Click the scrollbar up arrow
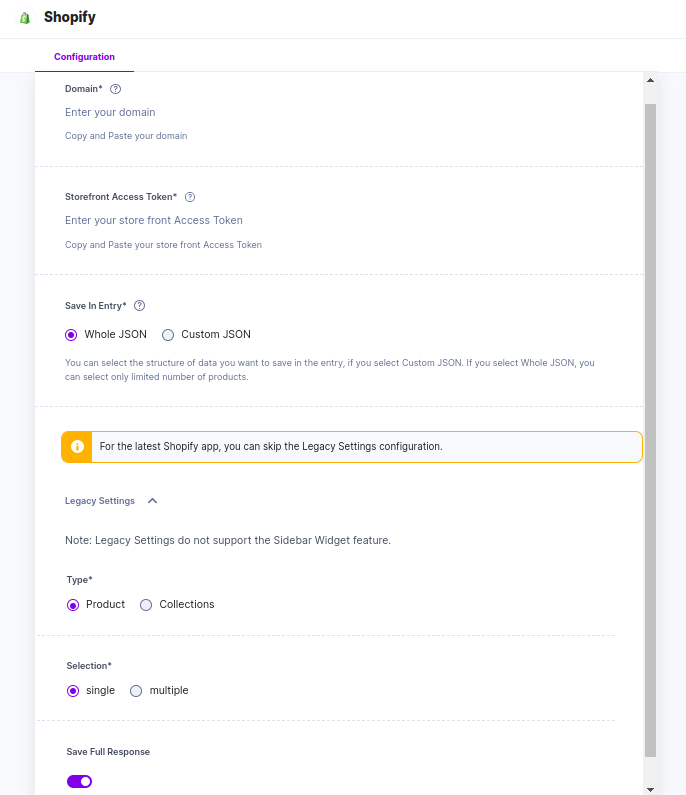This screenshot has width=686, height=795. [x=651, y=80]
